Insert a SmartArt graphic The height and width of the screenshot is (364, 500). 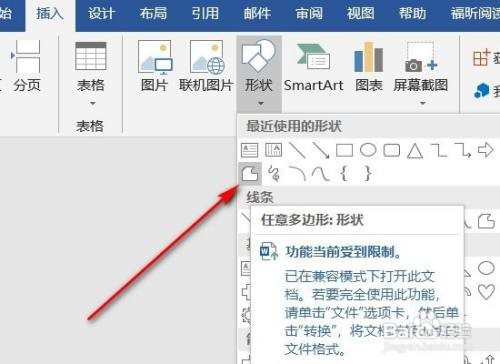tap(313, 66)
